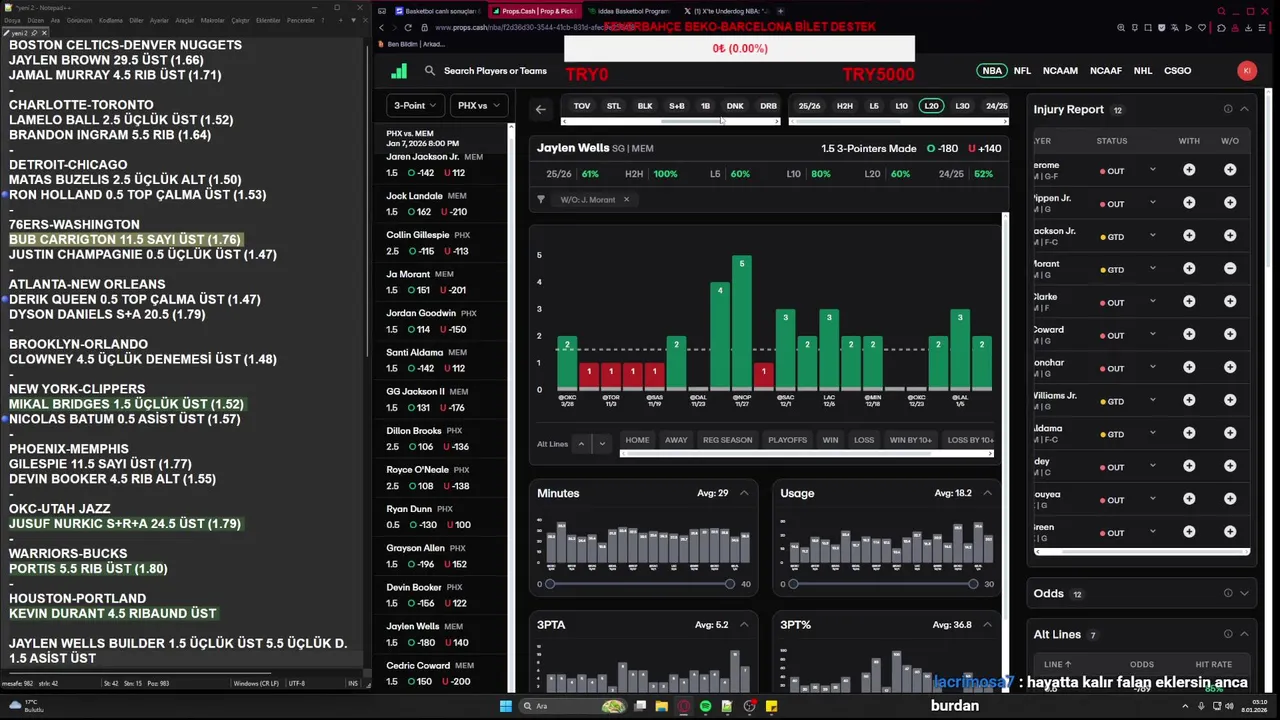
Task: Click the info icon in Injury Report header
Action: (x=1228, y=109)
